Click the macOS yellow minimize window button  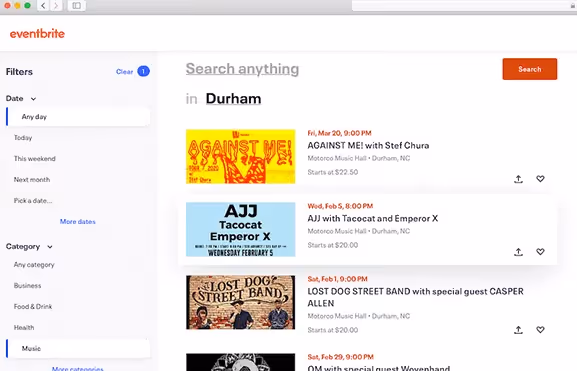point(17,6)
